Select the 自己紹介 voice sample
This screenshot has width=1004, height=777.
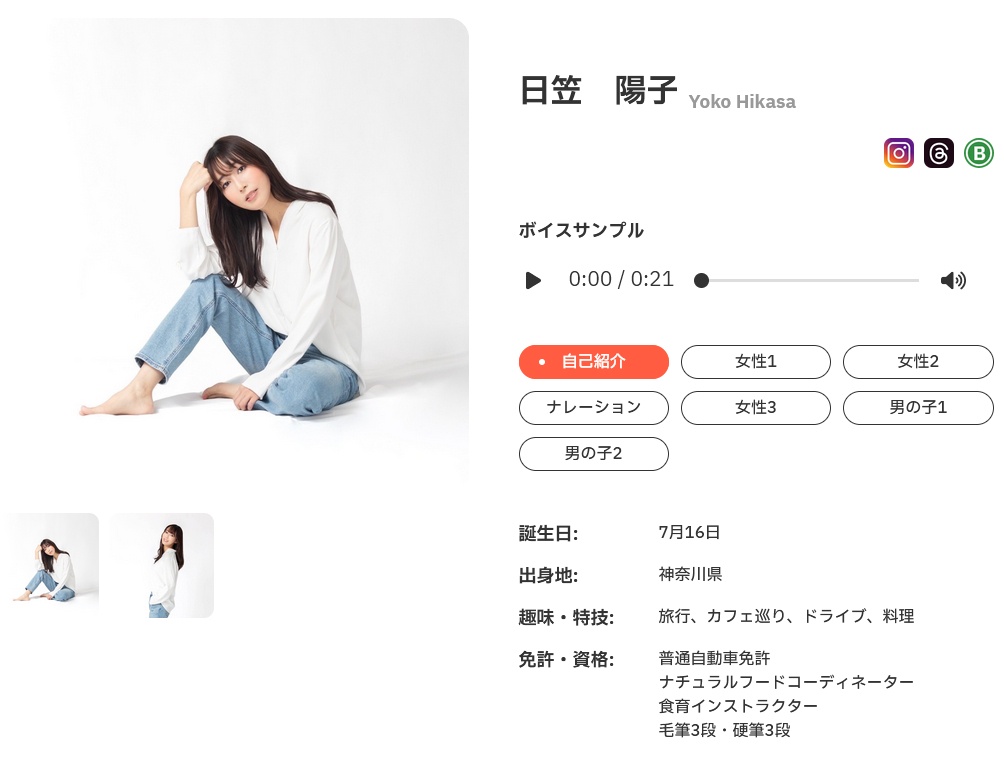point(594,361)
